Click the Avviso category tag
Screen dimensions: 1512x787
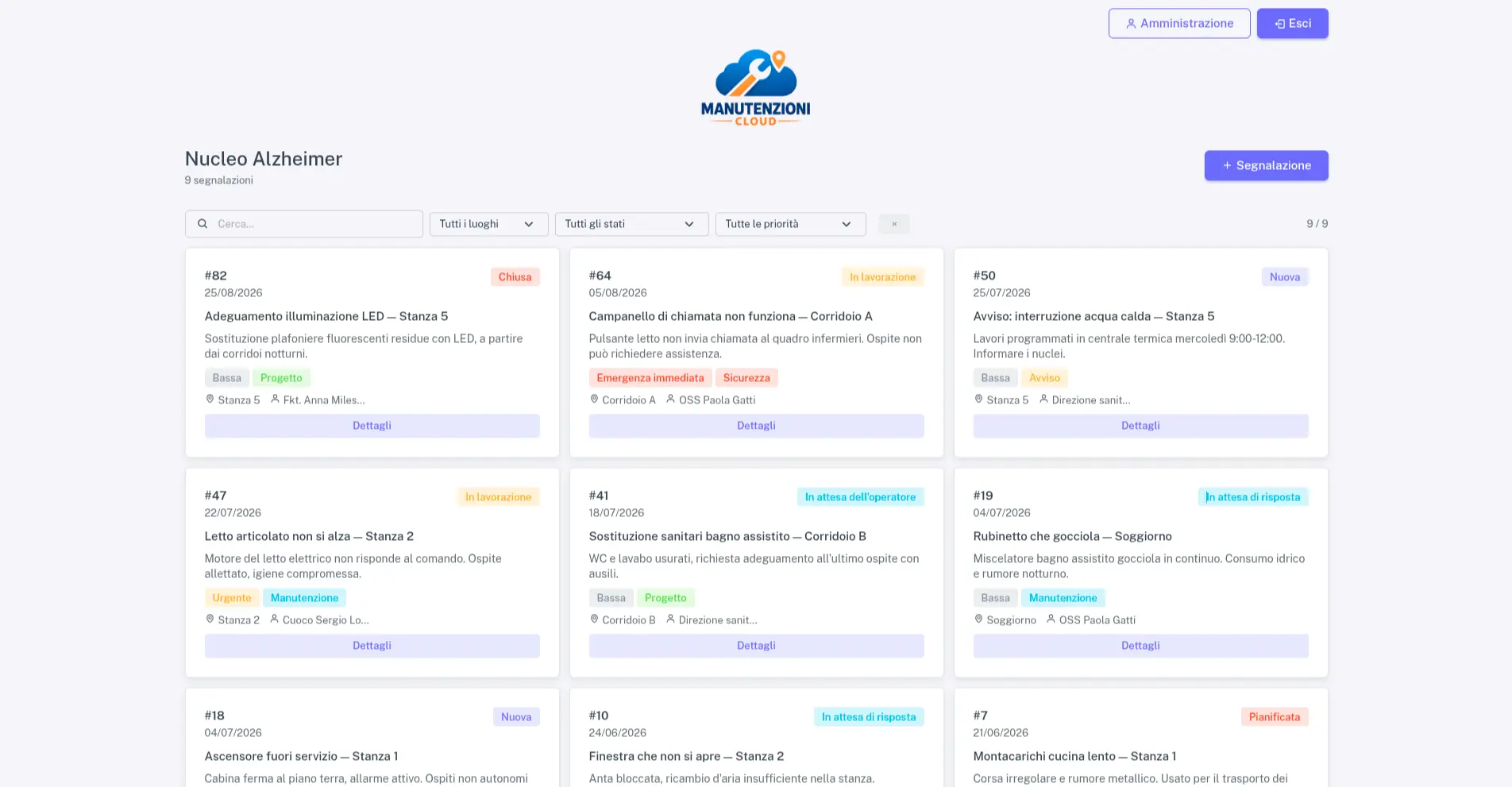pyautogui.click(x=1044, y=378)
